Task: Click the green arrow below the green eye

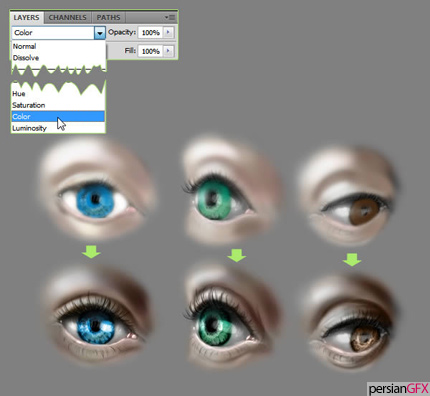Action: click(237, 255)
